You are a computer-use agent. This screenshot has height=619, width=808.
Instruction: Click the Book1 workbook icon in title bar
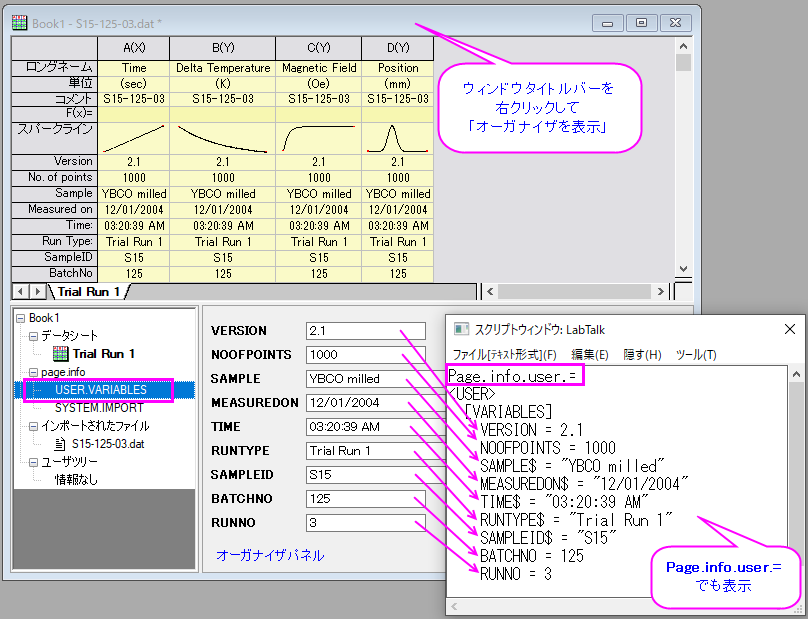click(20, 23)
